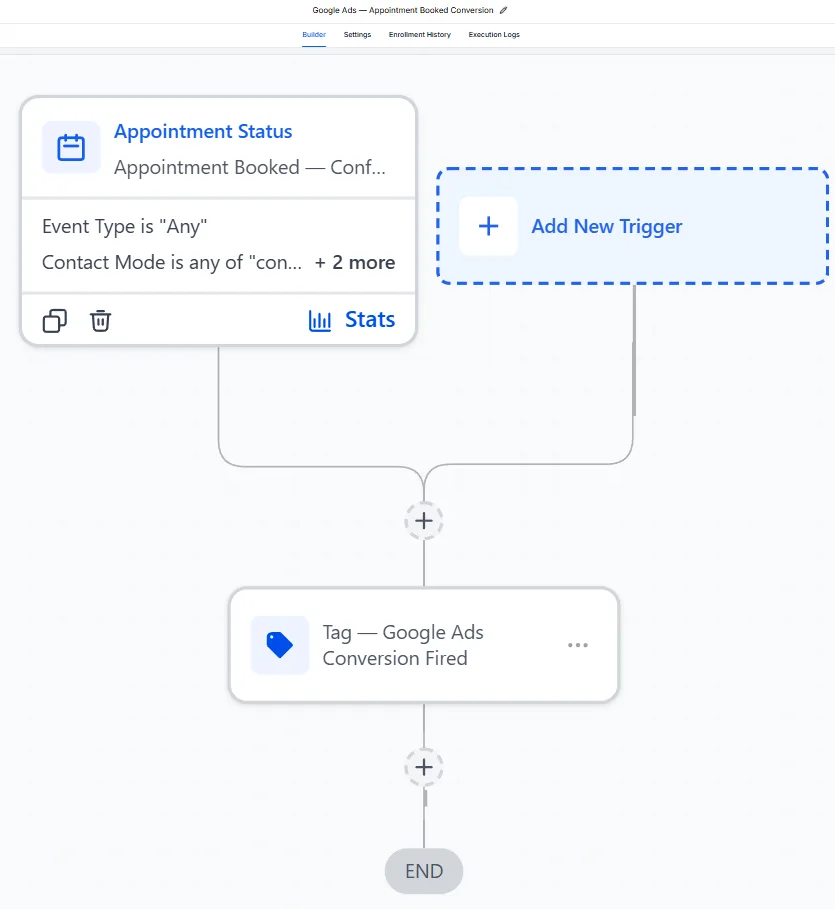Click the "Contact Mode is any of" filter text

tap(172, 263)
